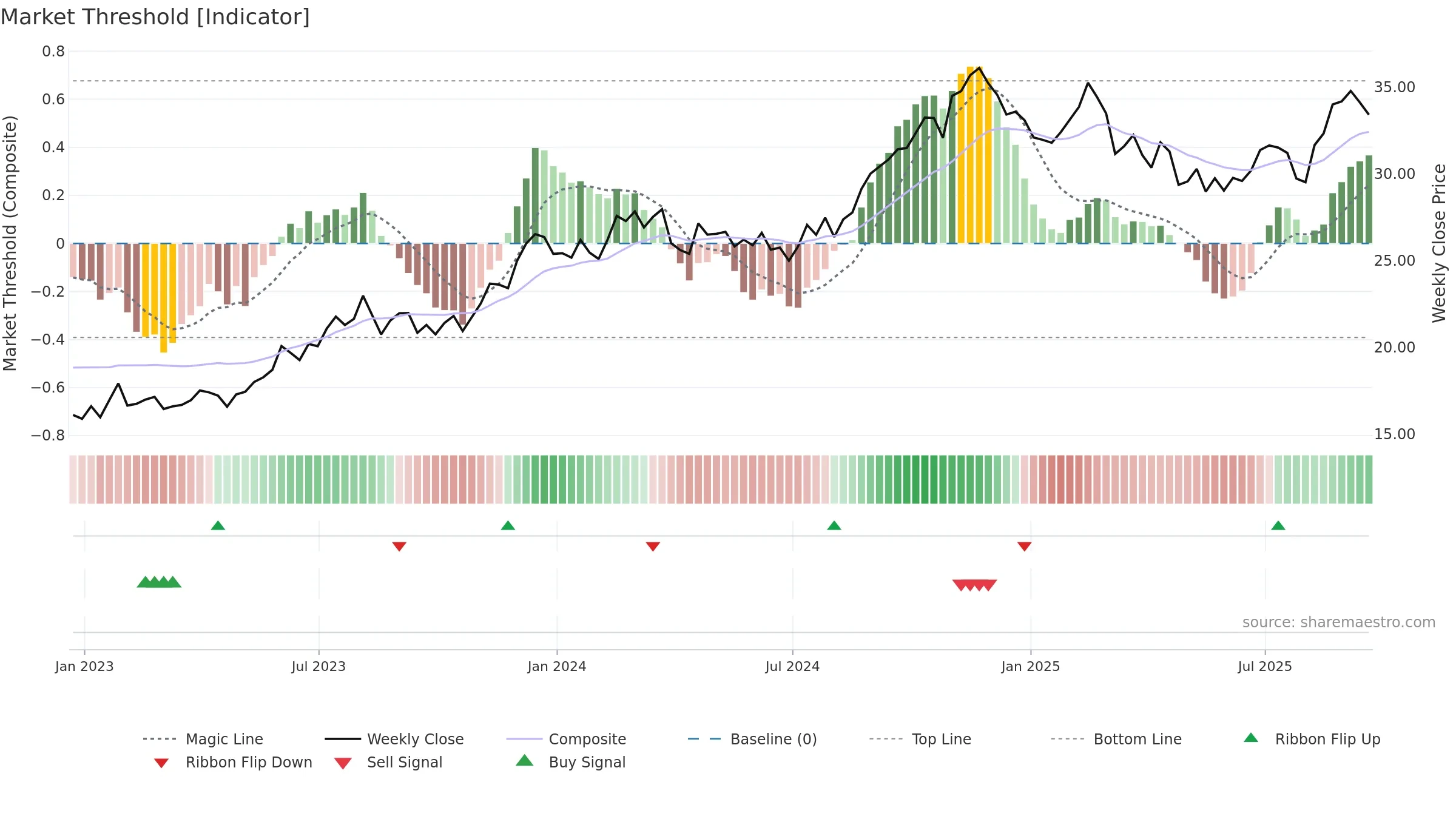Click the 0.6 left axis tick label

(53, 99)
